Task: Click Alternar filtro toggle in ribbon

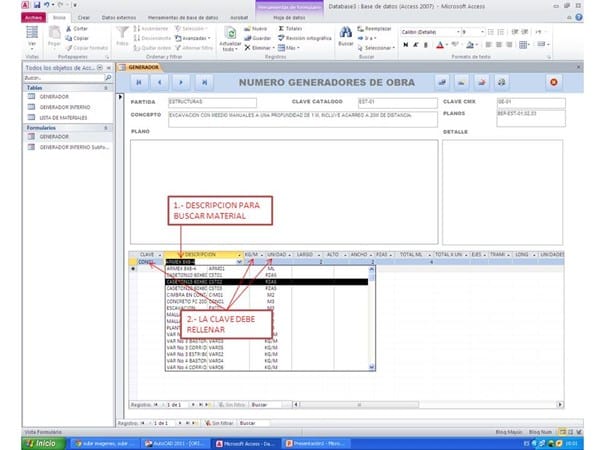Action: 194,48
